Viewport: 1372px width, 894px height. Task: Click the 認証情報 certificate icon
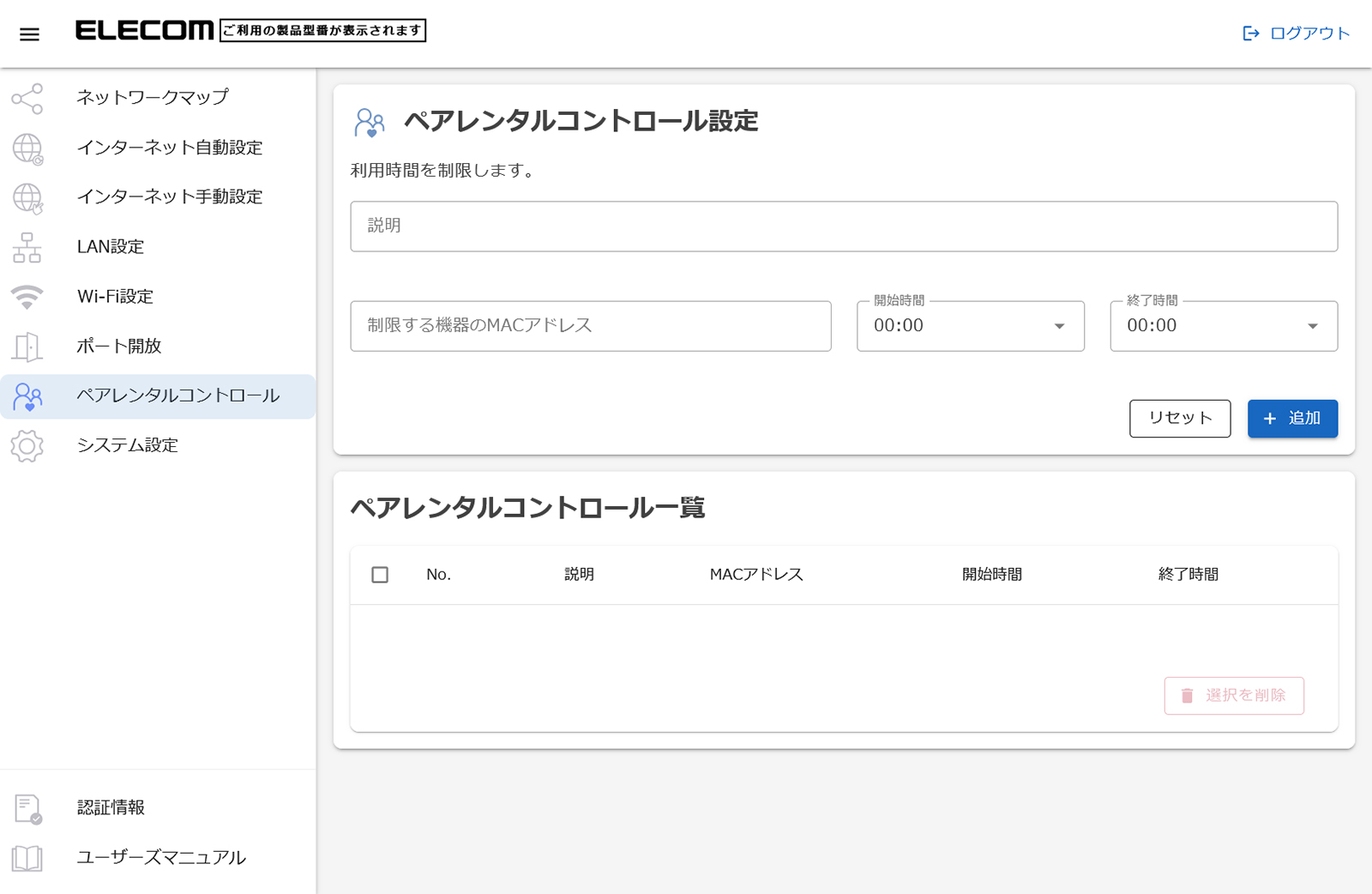coord(27,808)
